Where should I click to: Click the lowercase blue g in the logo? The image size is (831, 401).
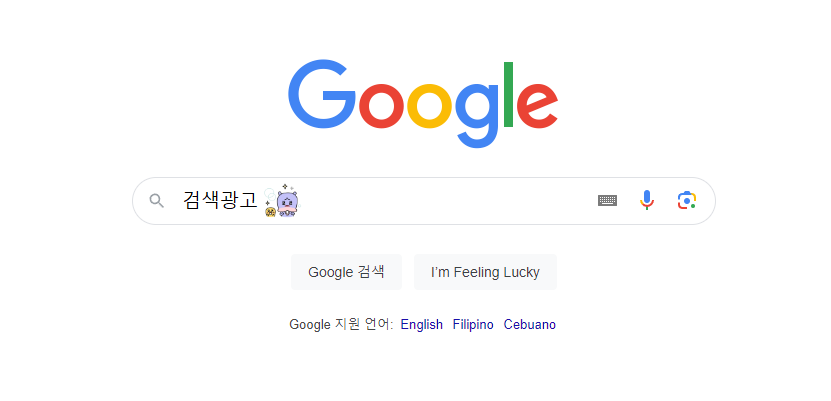477,115
